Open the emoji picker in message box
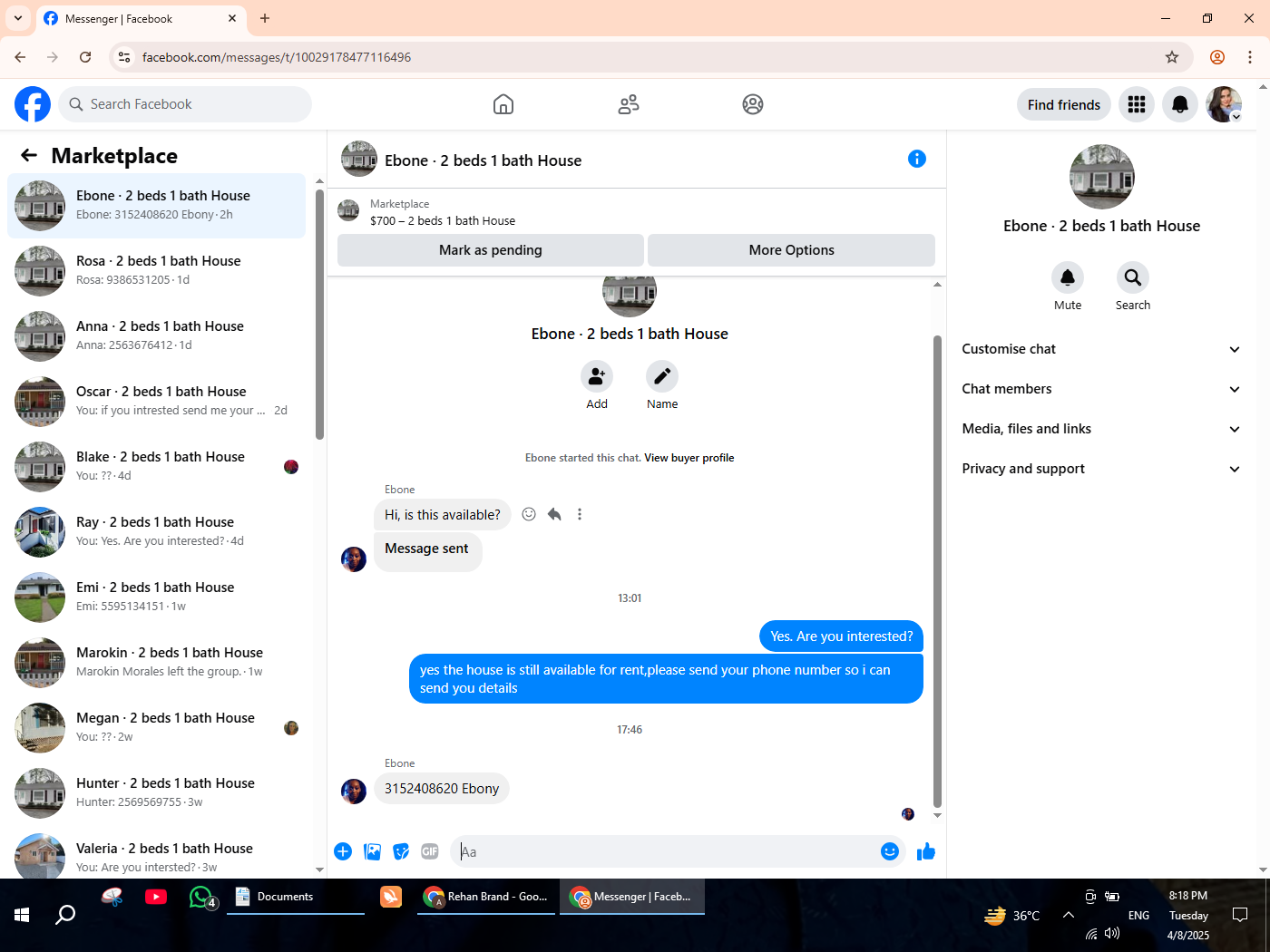Screen dimensions: 1270x952 pyautogui.click(x=890, y=851)
